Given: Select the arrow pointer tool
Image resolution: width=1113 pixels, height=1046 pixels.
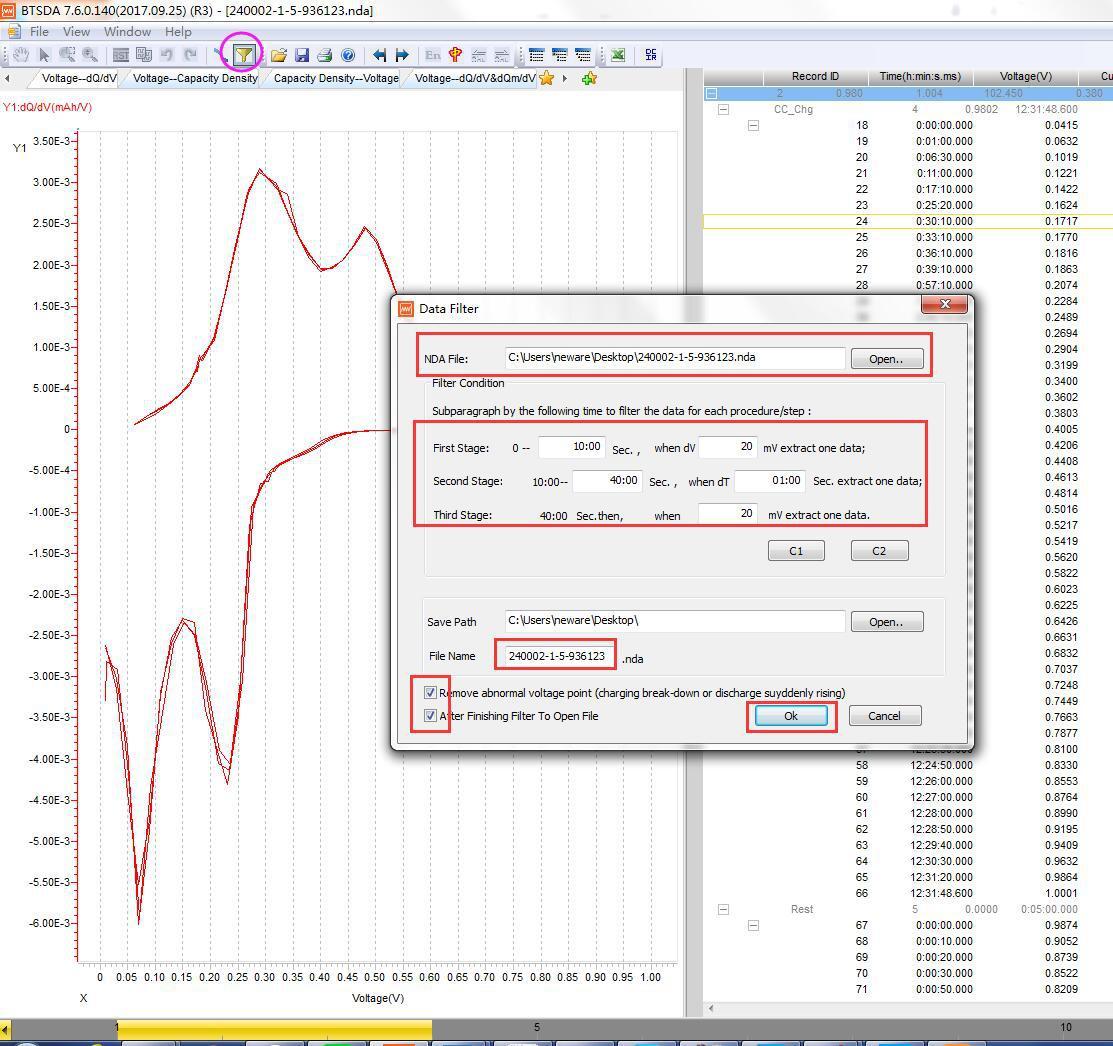Looking at the screenshot, I should tap(44, 55).
